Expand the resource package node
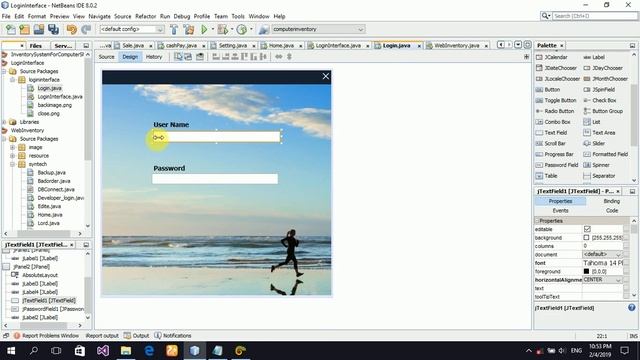 pos(13,156)
